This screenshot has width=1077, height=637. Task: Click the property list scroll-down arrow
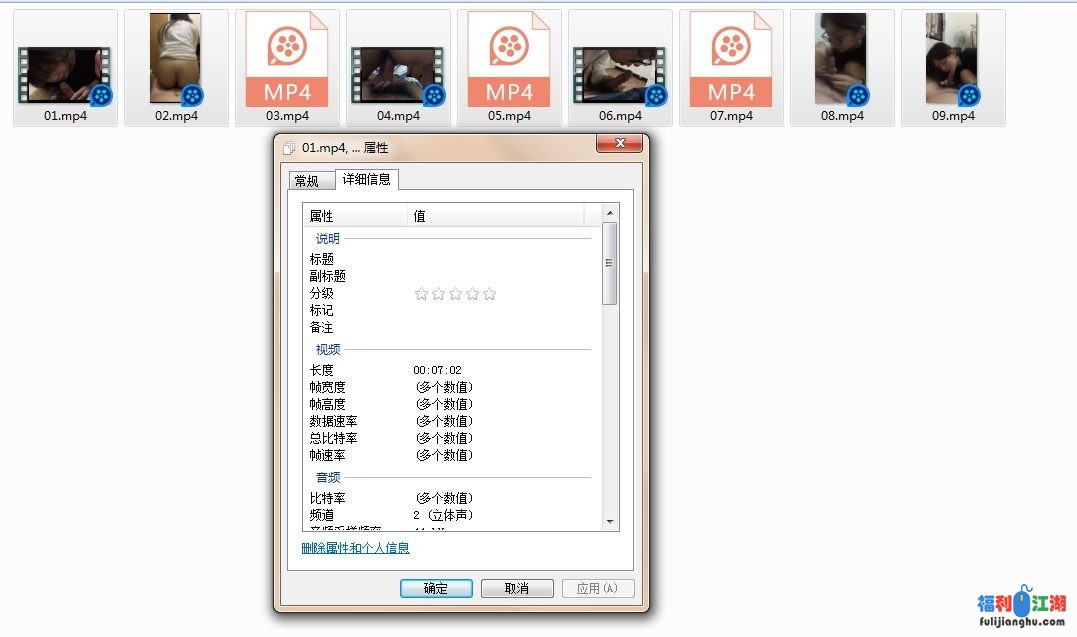(610, 521)
